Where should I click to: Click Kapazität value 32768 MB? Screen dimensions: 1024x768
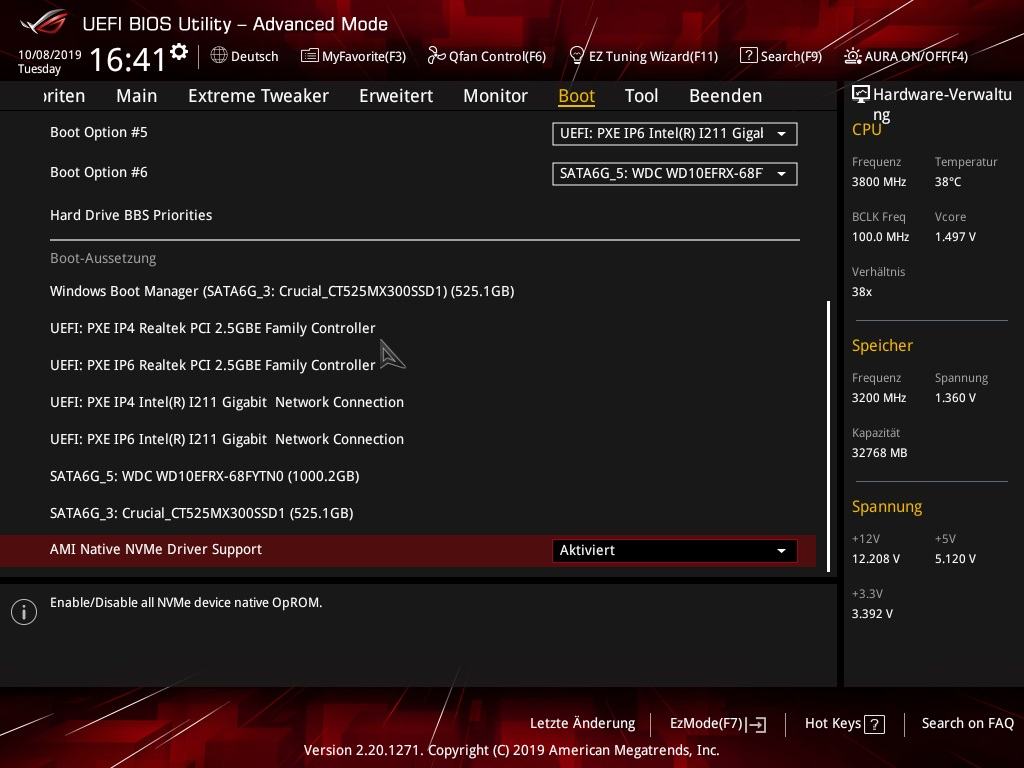click(x=879, y=453)
